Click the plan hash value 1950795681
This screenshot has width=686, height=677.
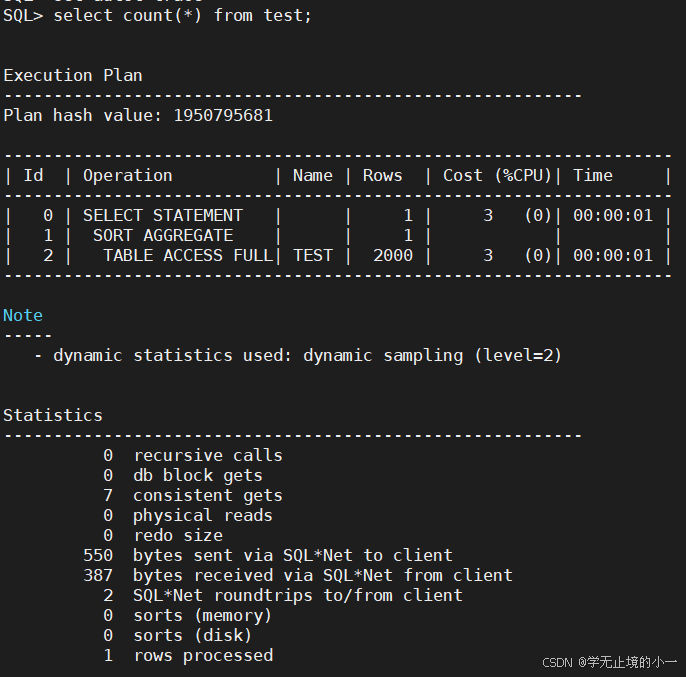click(x=223, y=115)
